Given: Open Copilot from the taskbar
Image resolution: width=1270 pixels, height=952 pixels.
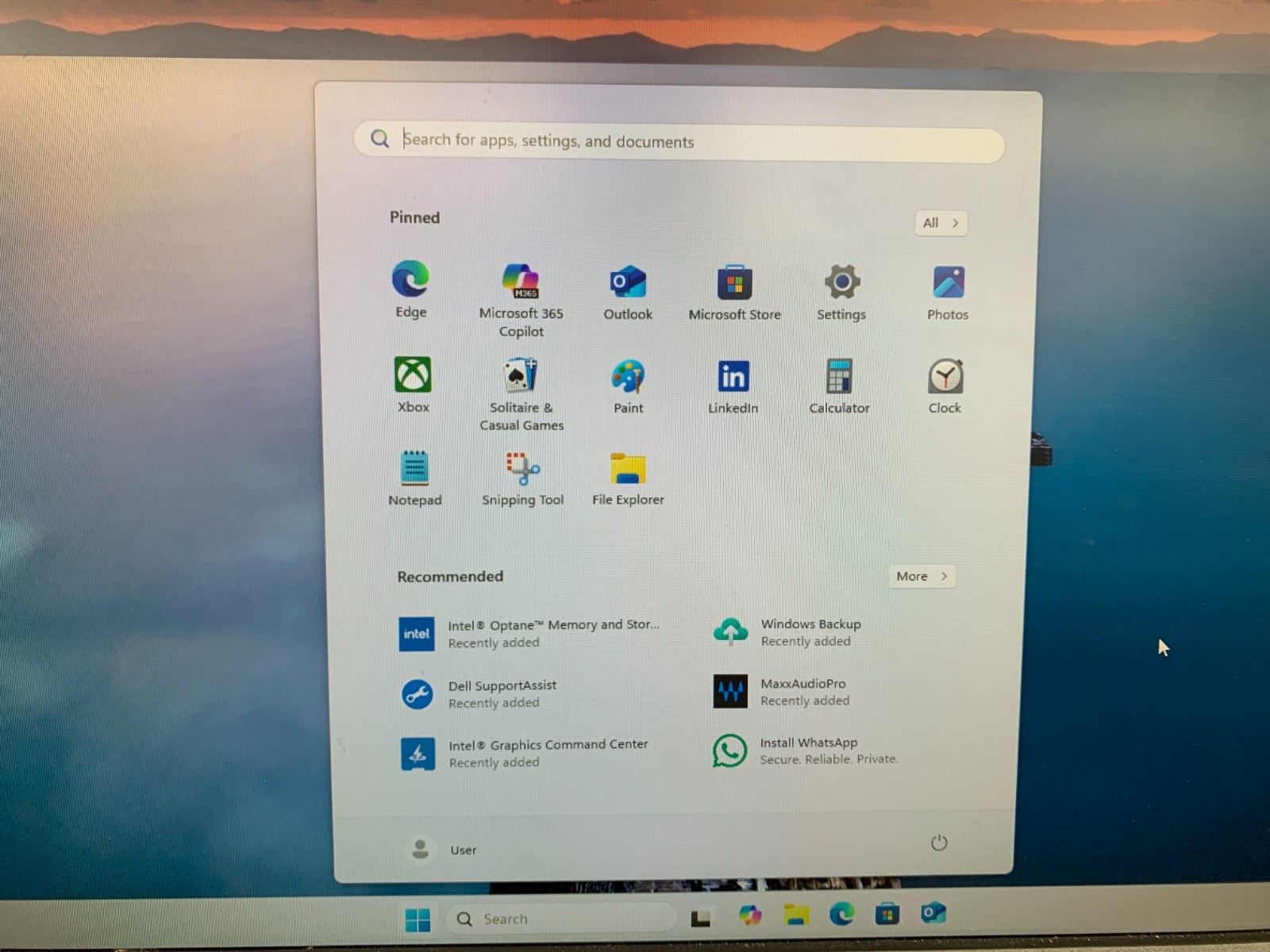Looking at the screenshot, I should (749, 916).
